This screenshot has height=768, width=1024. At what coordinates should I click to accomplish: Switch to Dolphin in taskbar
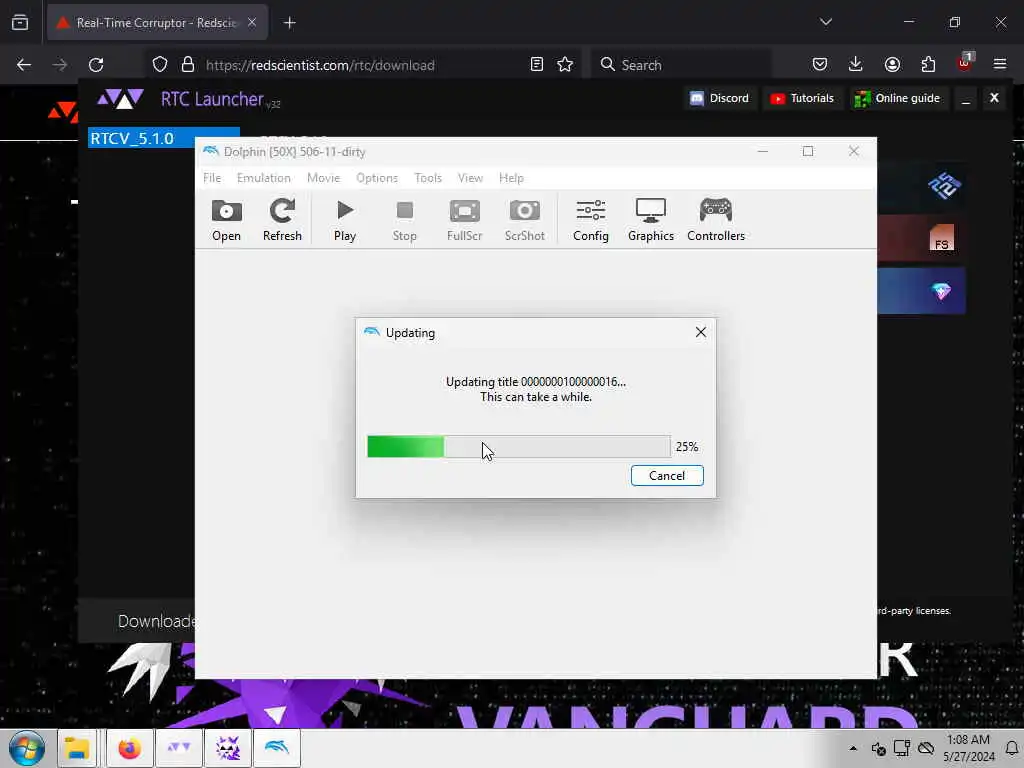click(x=277, y=748)
